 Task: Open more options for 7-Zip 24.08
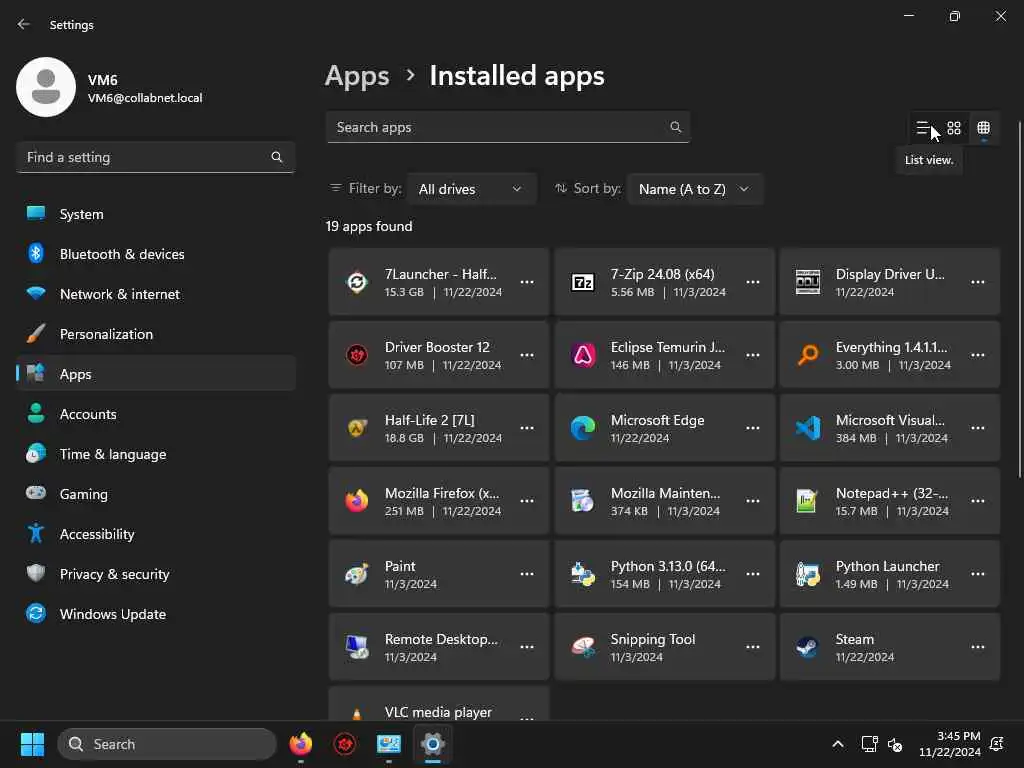(x=753, y=282)
